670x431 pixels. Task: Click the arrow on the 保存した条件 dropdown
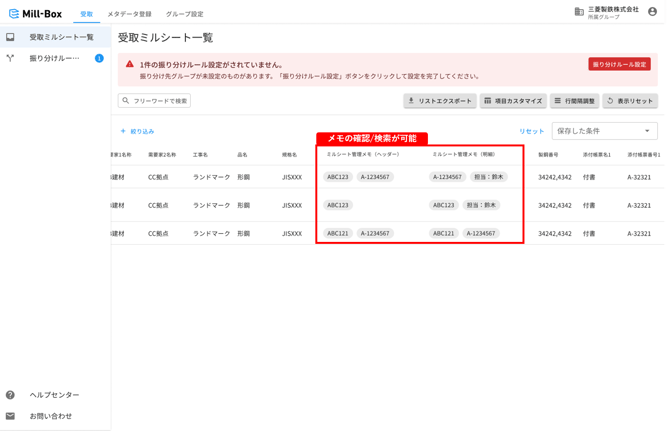647,131
